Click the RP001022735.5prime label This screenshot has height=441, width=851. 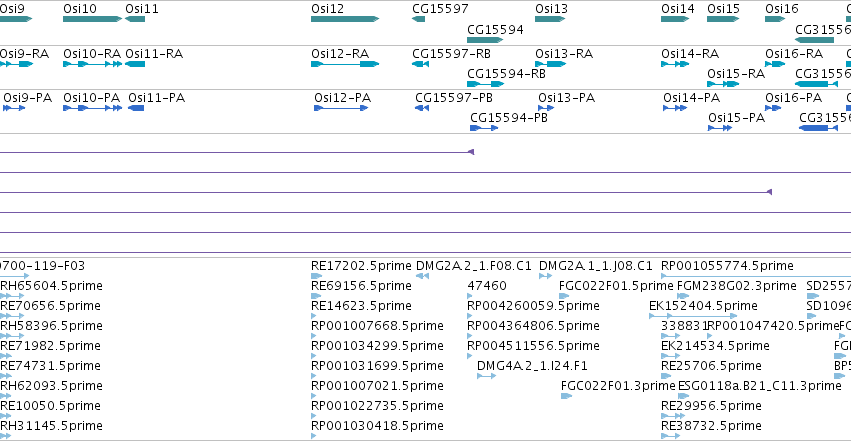[377, 406]
